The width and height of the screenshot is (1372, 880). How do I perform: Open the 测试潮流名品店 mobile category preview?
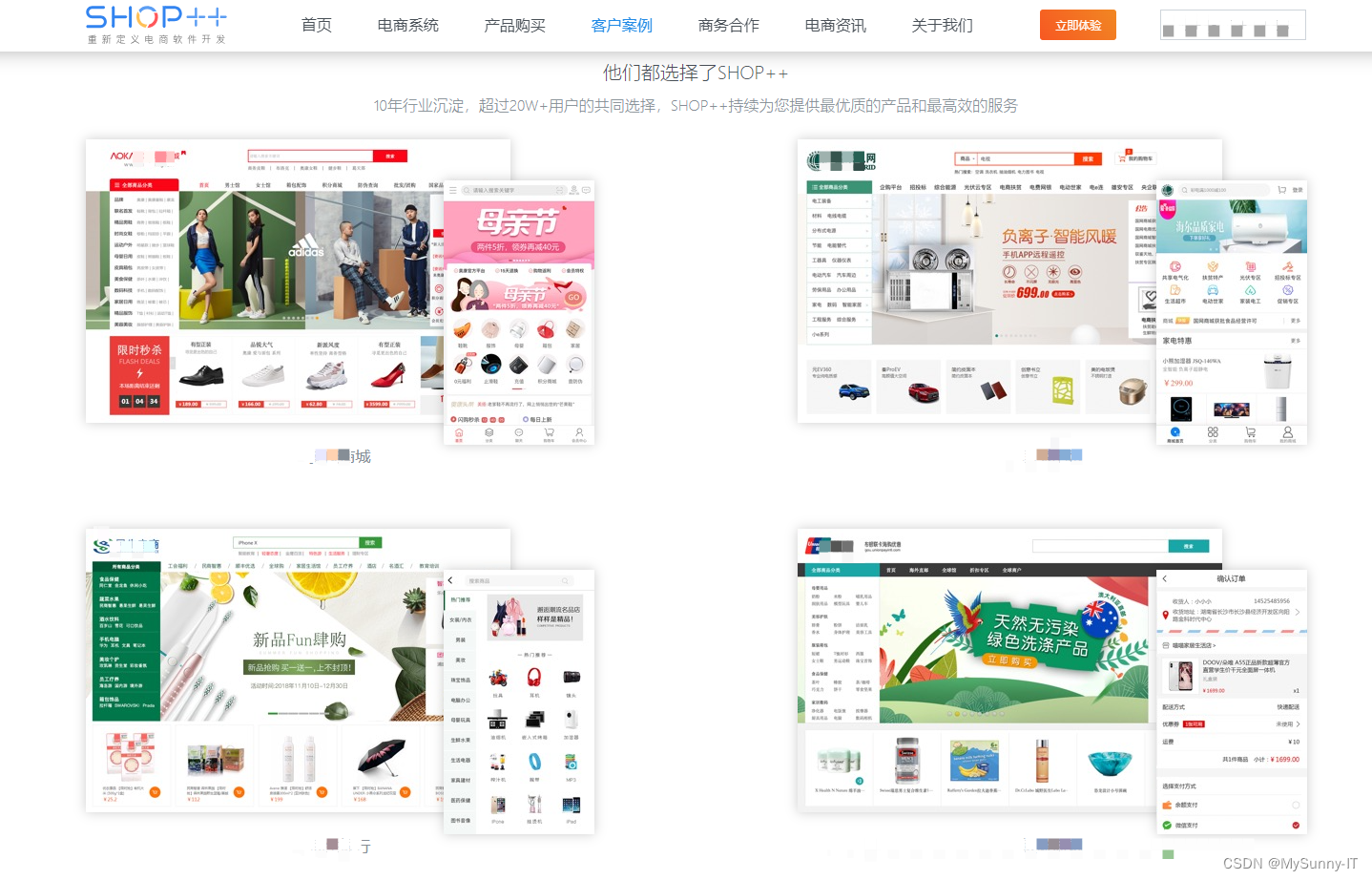coord(519,702)
